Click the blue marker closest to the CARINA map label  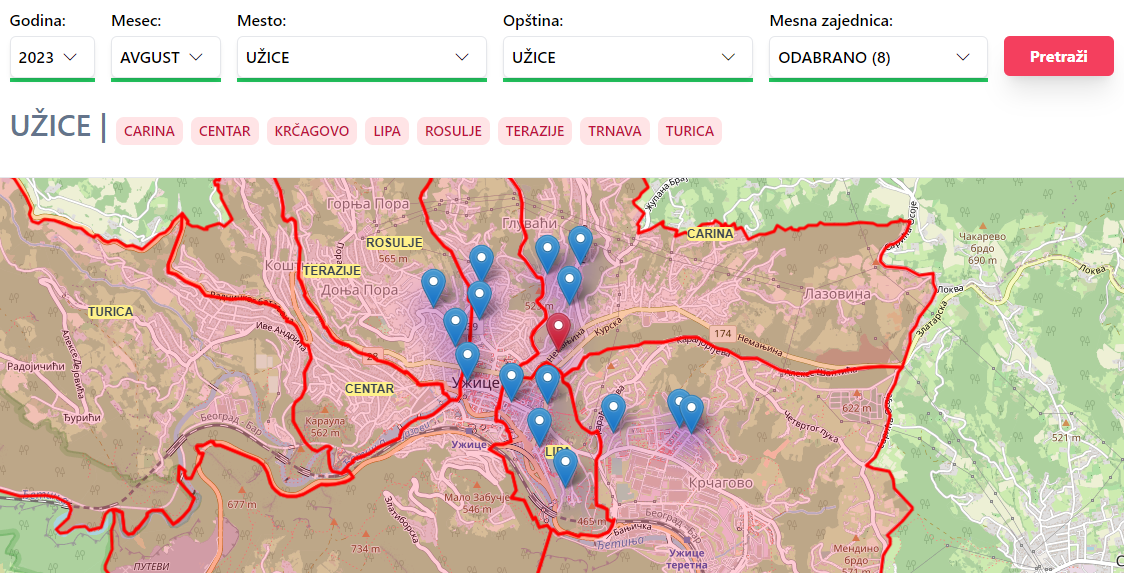point(580,242)
